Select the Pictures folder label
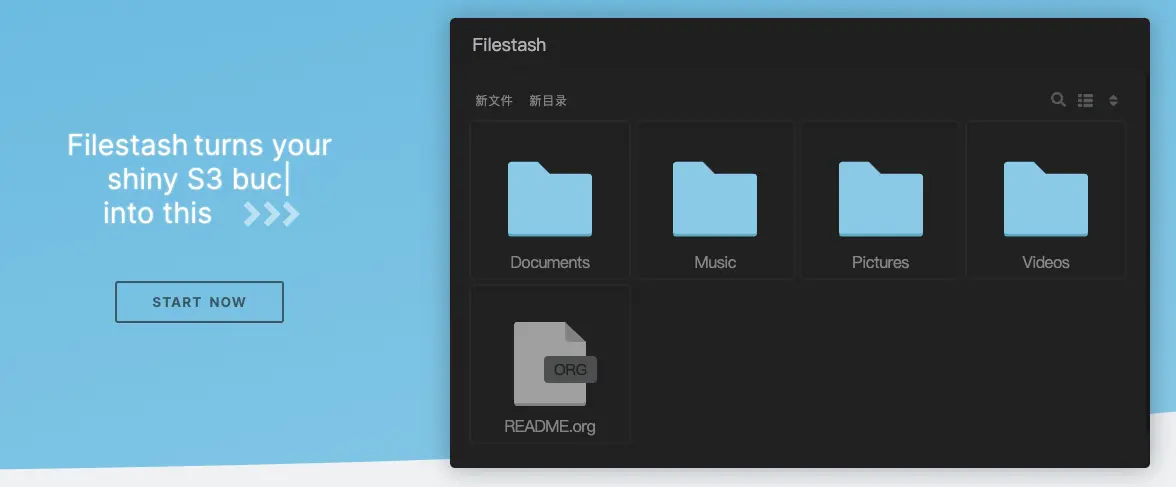The width and height of the screenshot is (1176, 487). (x=880, y=262)
